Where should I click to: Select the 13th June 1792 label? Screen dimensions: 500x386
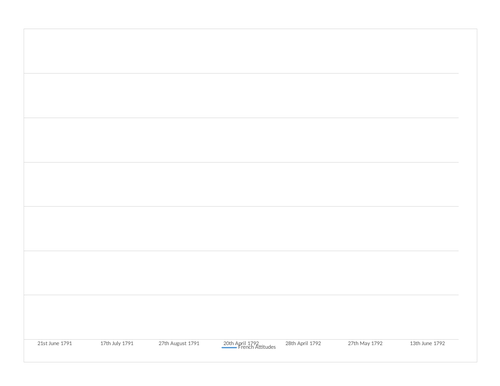(427, 343)
